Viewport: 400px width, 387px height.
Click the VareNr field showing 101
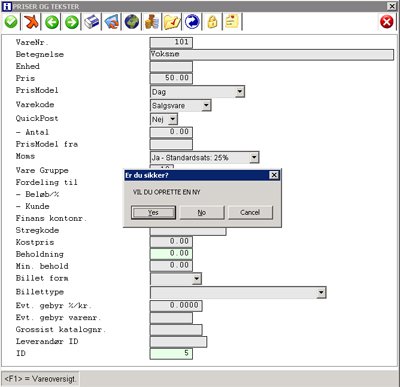[171, 42]
